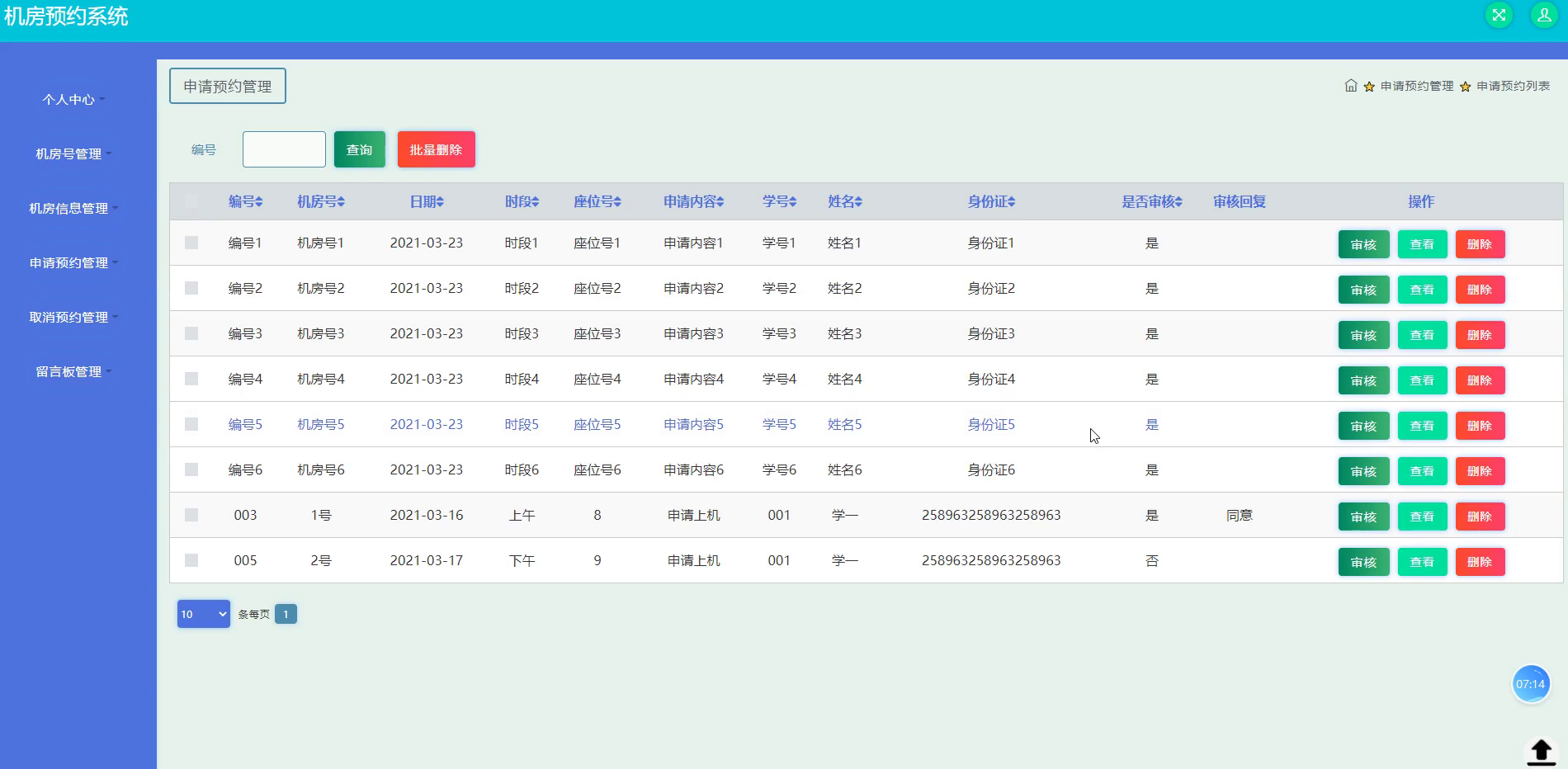Click 删除 for row 编号3
The height and width of the screenshot is (769, 1568).
1480,335
